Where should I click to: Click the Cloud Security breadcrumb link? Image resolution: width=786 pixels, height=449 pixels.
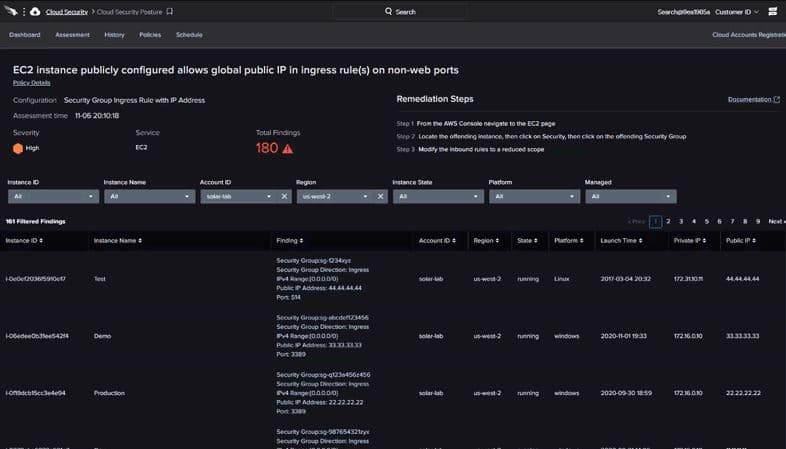pos(67,12)
